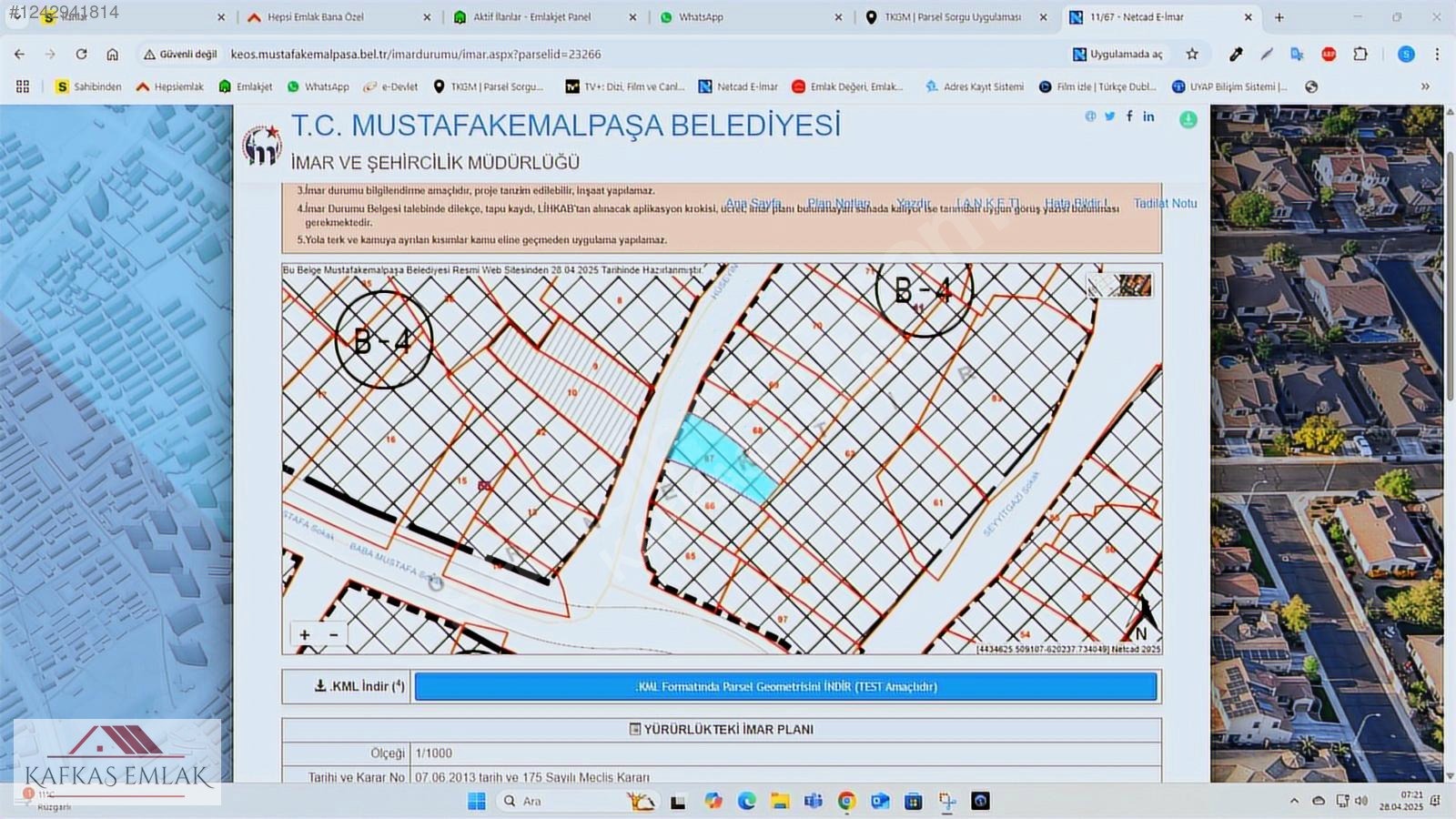
Task: Open the Sahibinden bookmark
Action: point(88,86)
